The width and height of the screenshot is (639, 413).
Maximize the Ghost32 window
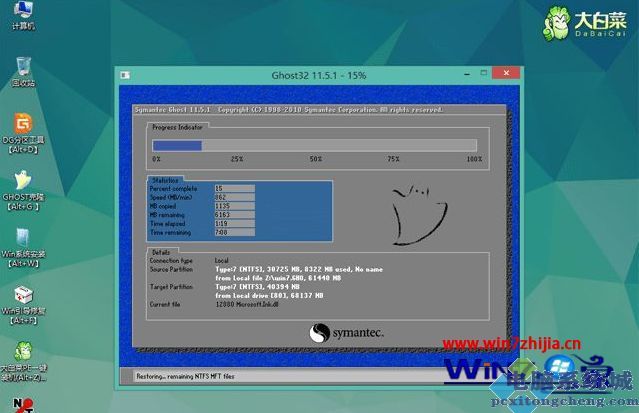(484, 73)
